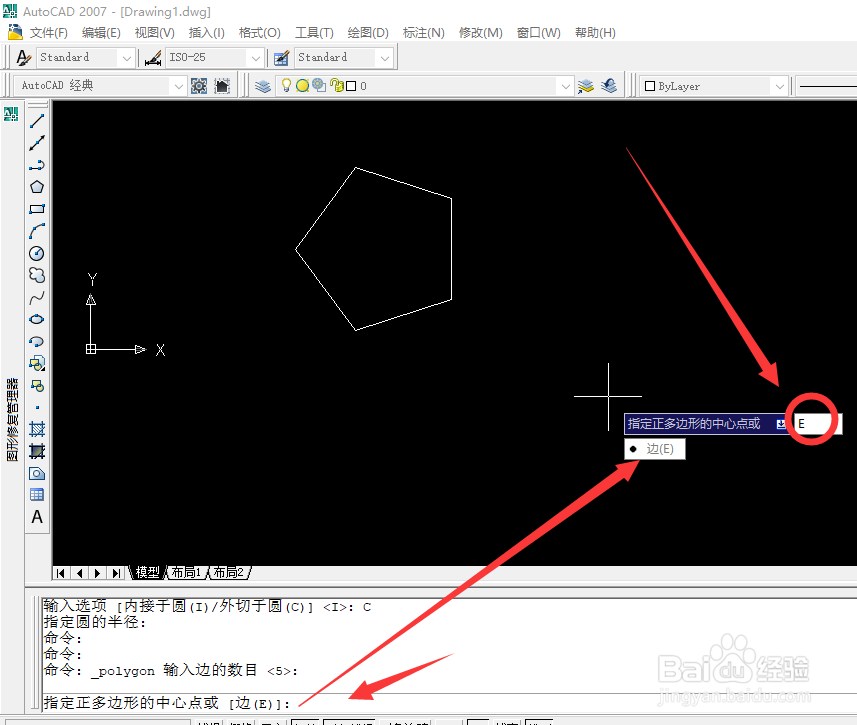Toggle layer 0 viewport freeze icon
Screen dimensions: 857x725
point(319,85)
